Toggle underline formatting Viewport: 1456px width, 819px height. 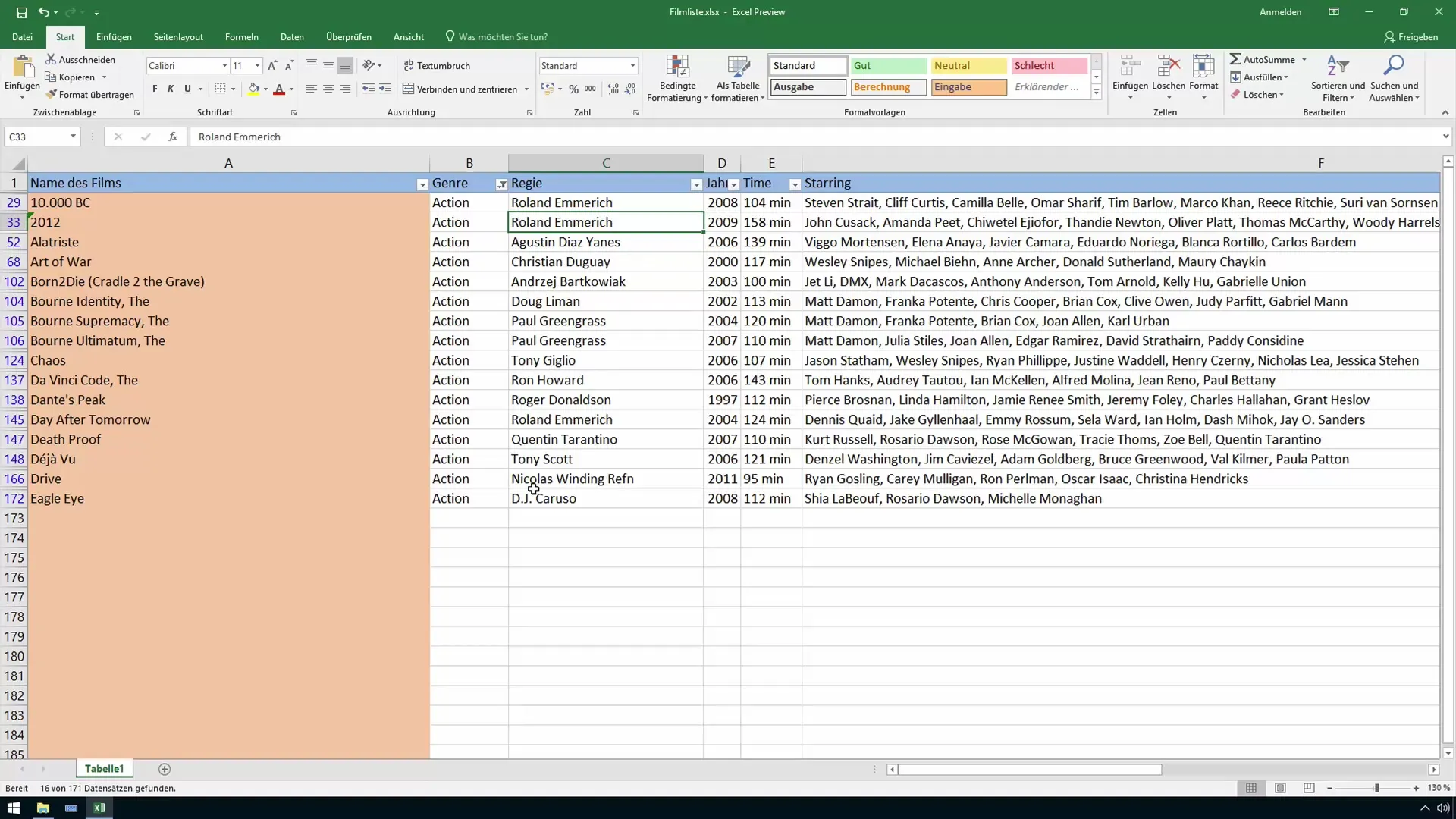pyautogui.click(x=187, y=89)
